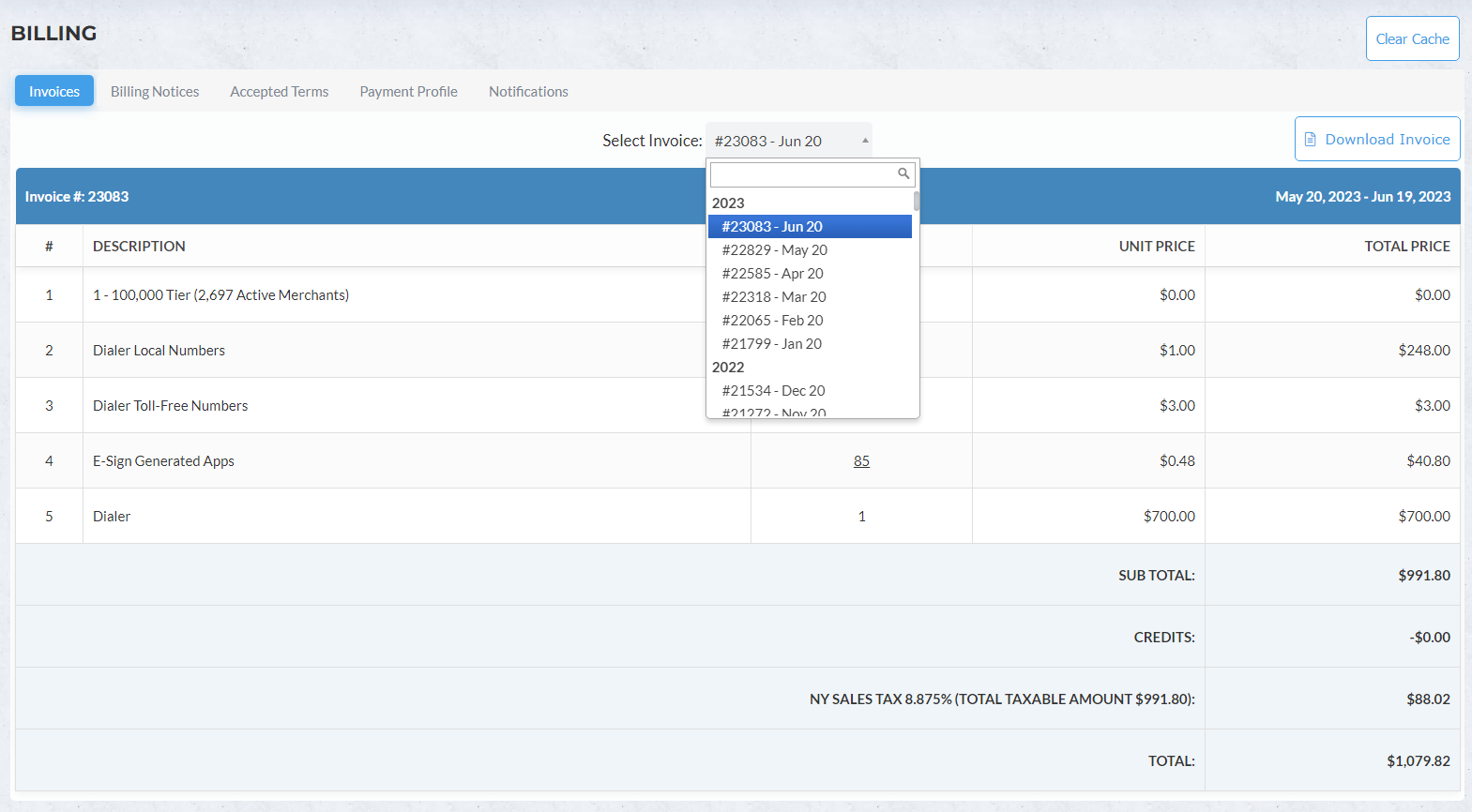Click the Download Invoice button
The width and height of the screenshot is (1472, 812).
(x=1376, y=139)
